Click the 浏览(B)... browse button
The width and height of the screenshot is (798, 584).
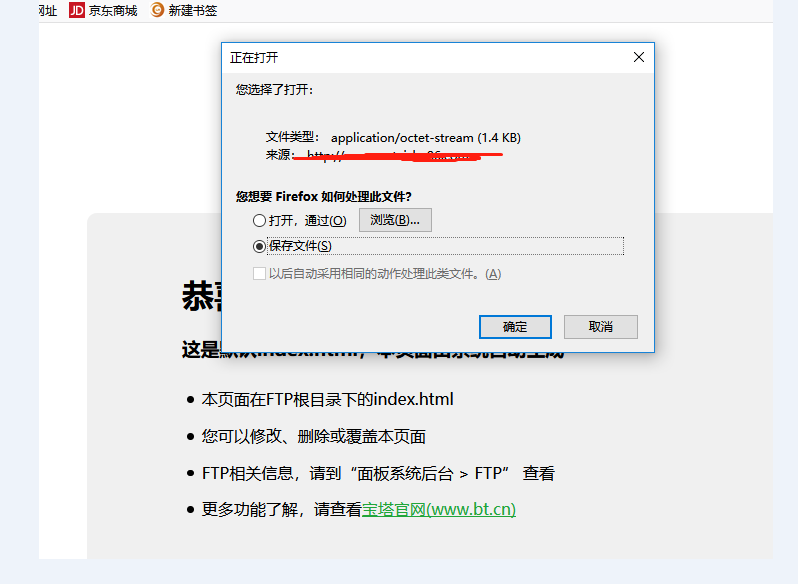(395, 220)
